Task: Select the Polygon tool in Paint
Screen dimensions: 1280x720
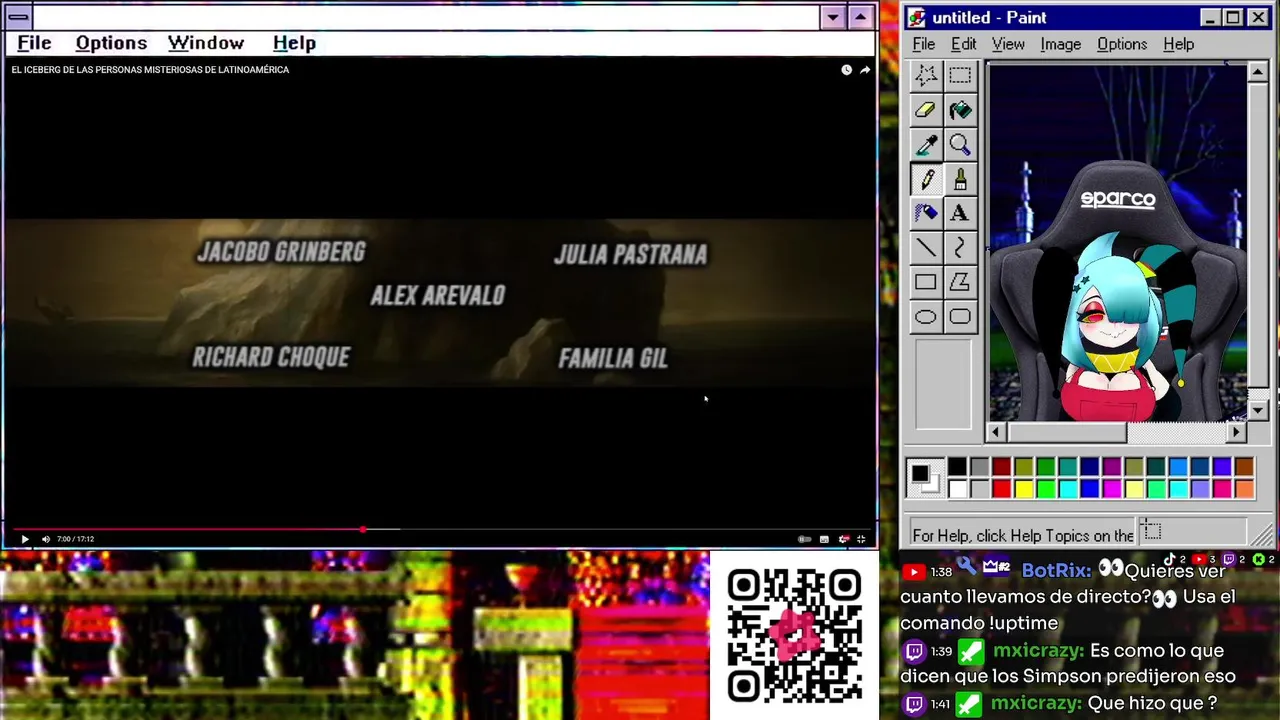Action: pos(960,282)
